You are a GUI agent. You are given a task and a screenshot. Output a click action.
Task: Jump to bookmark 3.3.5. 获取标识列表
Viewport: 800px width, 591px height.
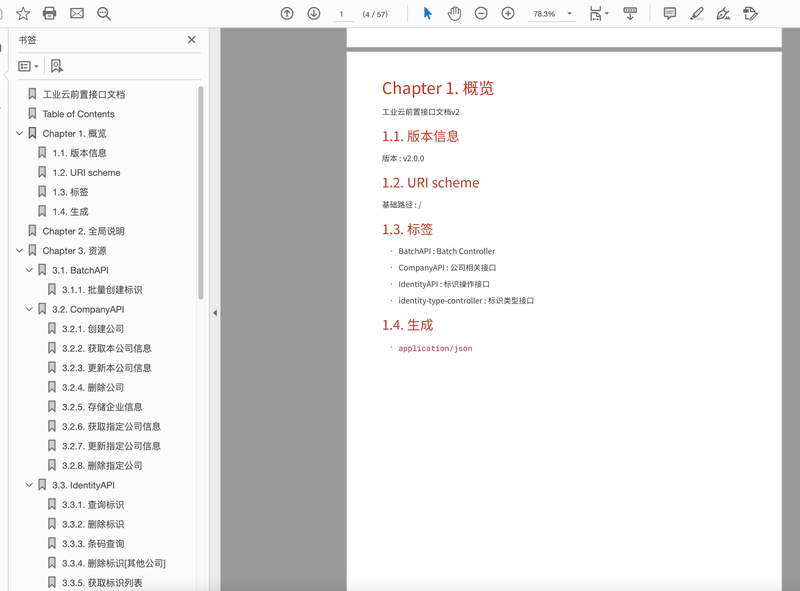(x=102, y=583)
